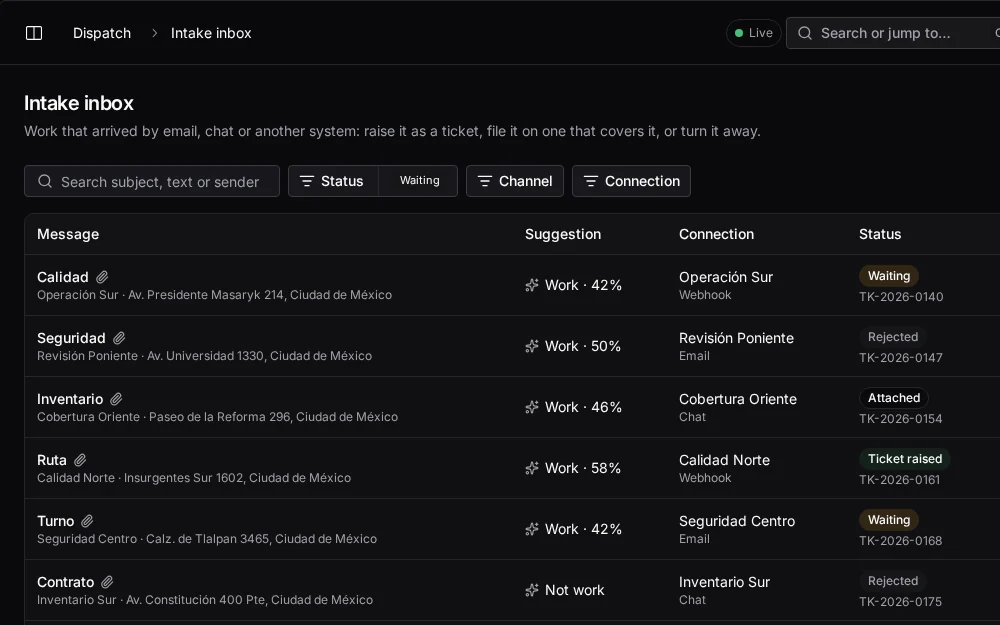This screenshot has width=1000, height=625.
Task: Open the Channel filter dropdown
Action: point(515,181)
